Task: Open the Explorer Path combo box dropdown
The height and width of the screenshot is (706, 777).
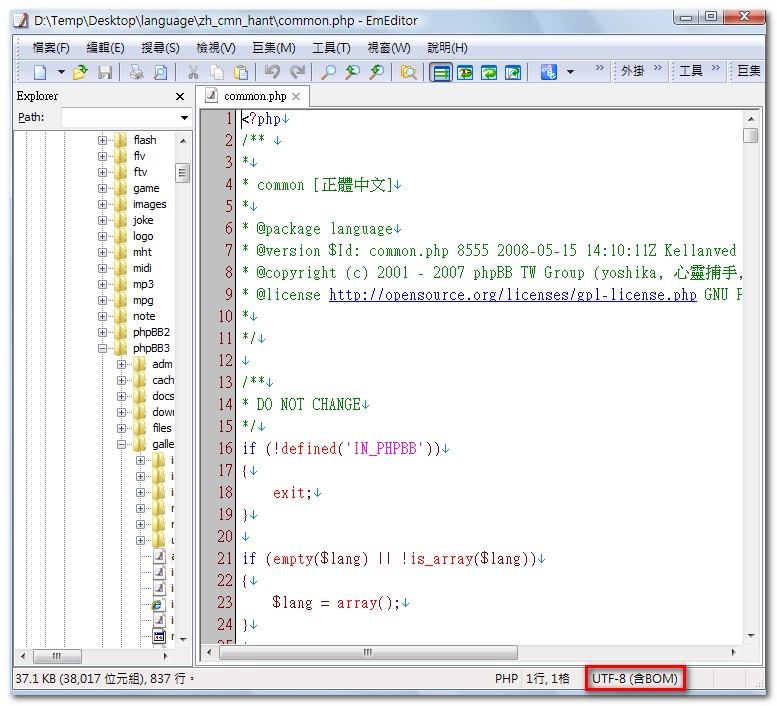Action: (x=184, y=117)
